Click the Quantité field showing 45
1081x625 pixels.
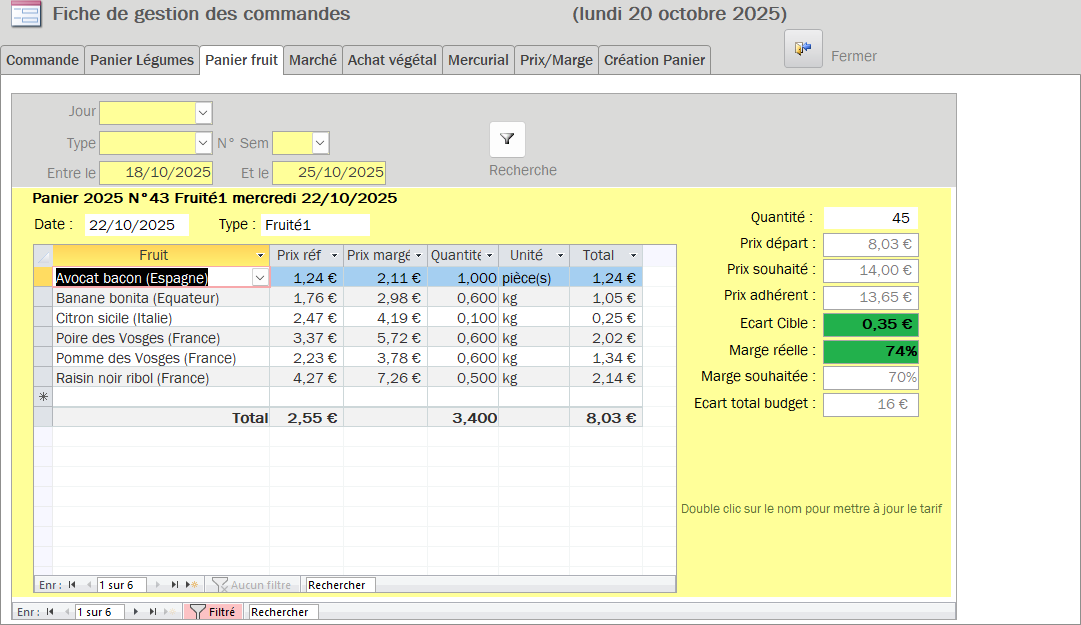pos(870,218)
